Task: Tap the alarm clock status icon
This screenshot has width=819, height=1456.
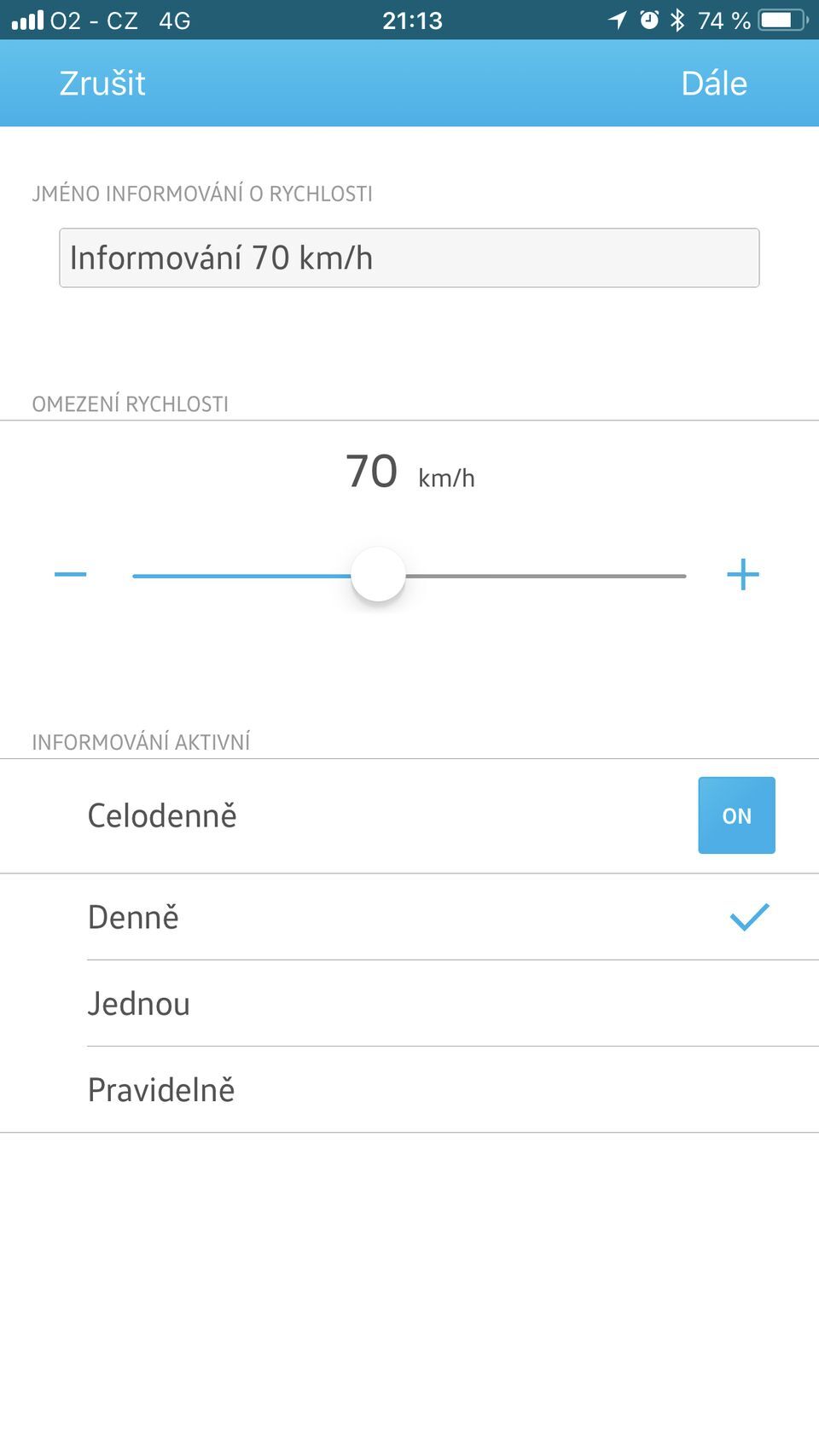Action: [649, 20]
